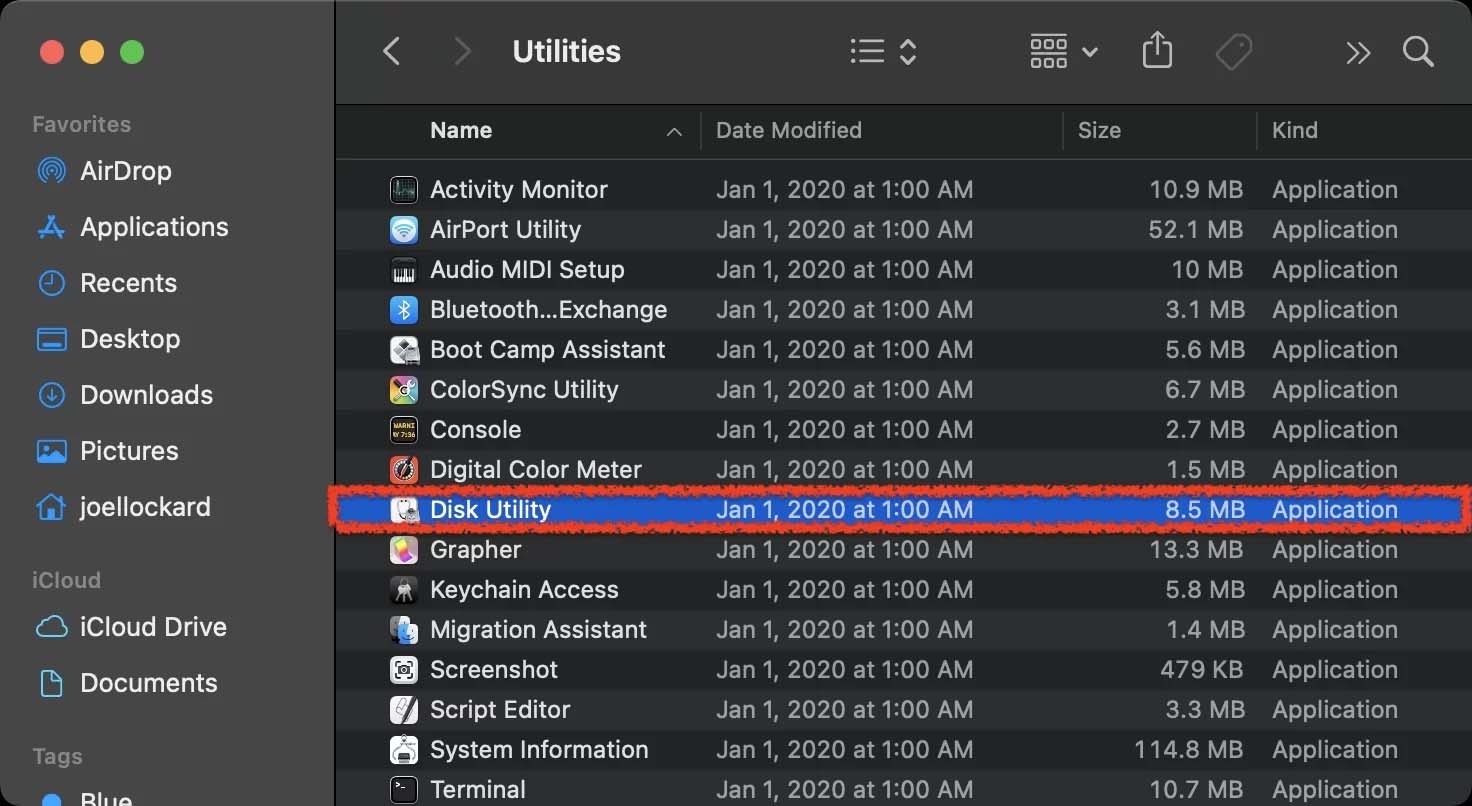Select the Screenshot app icon
1472x806 pixels.
[403, 669]
